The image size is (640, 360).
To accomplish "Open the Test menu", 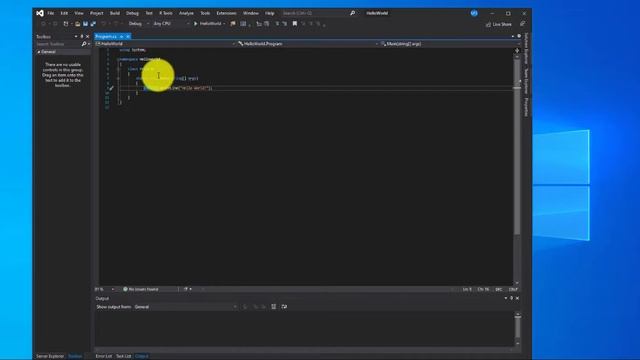I will [x=149, y=13].
